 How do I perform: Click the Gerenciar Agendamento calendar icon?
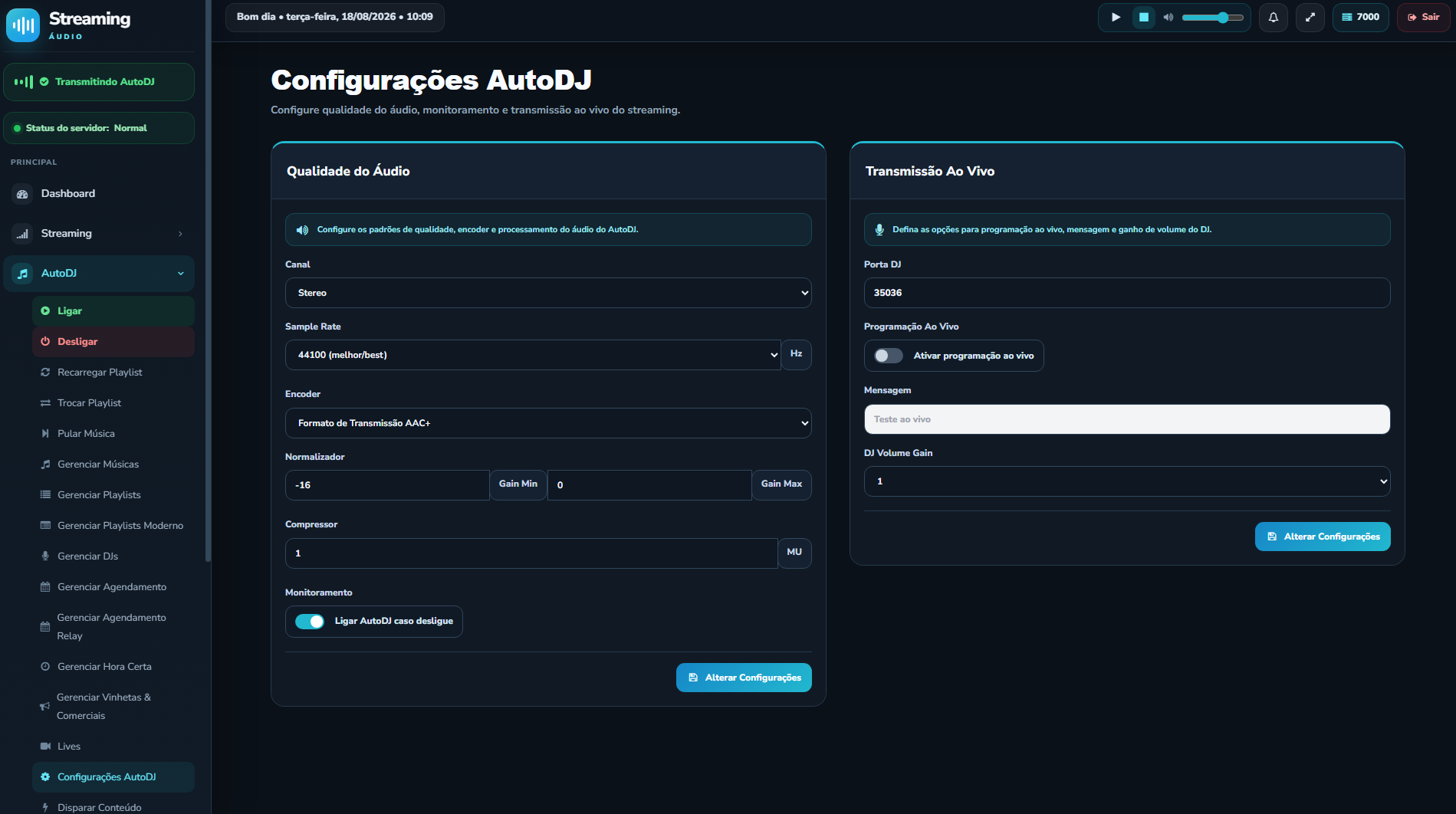[x=45, y=587]
